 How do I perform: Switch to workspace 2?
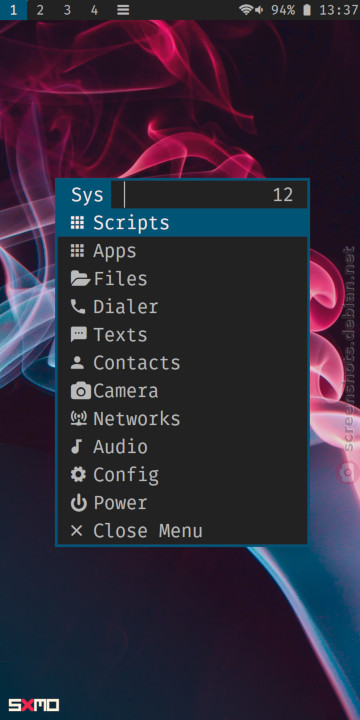click(40, 10)
